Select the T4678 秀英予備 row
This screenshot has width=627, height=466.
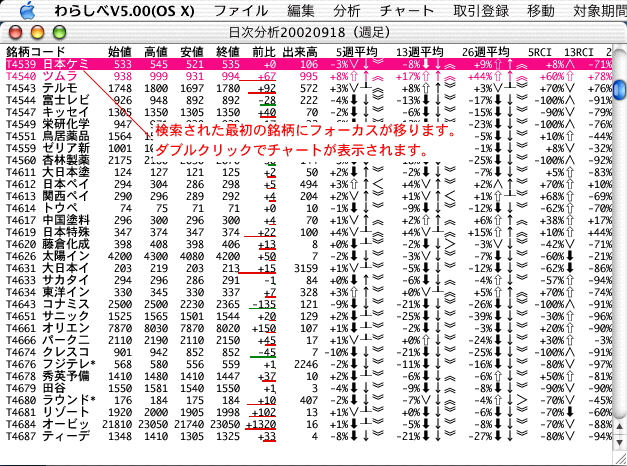(309, 376)
